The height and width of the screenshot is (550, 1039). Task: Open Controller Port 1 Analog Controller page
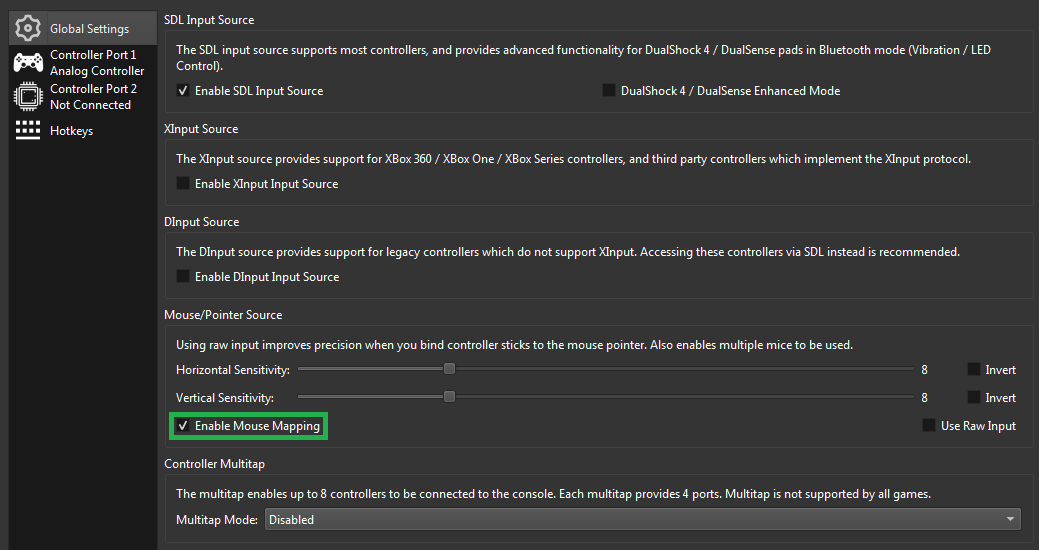96,63
